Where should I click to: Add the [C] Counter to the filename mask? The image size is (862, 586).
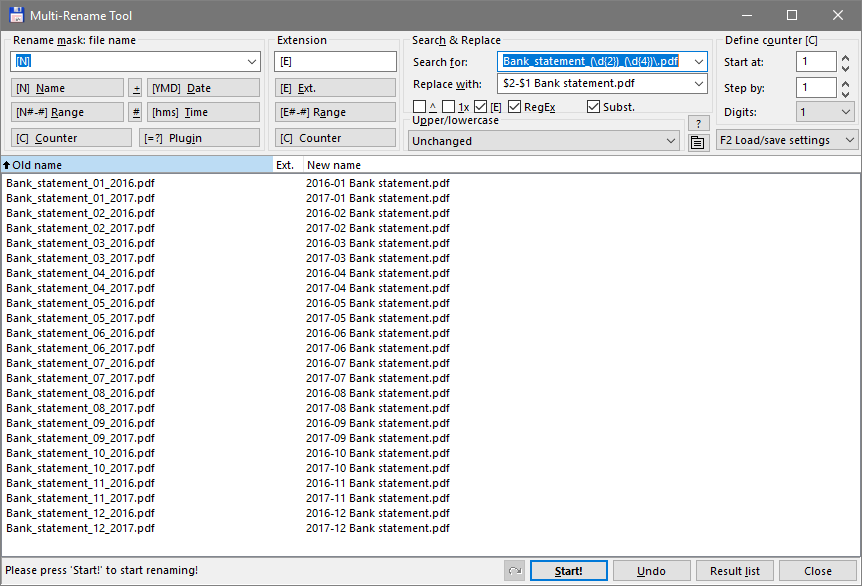66,137
